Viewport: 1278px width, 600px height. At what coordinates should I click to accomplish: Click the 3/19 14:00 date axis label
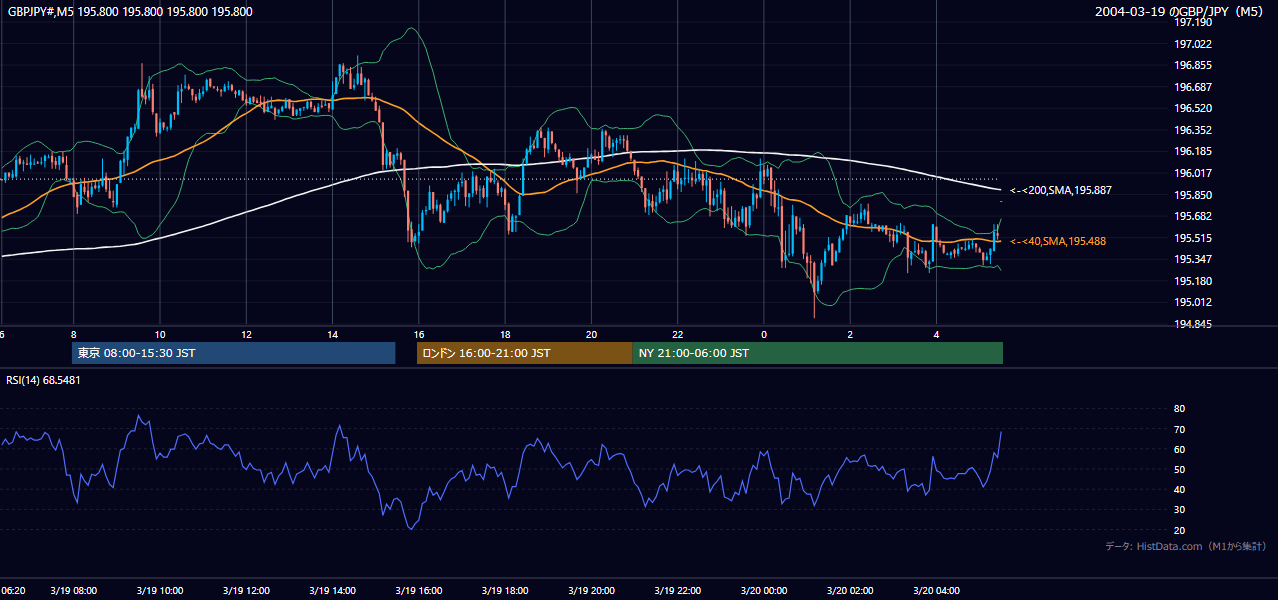(333, 591)
